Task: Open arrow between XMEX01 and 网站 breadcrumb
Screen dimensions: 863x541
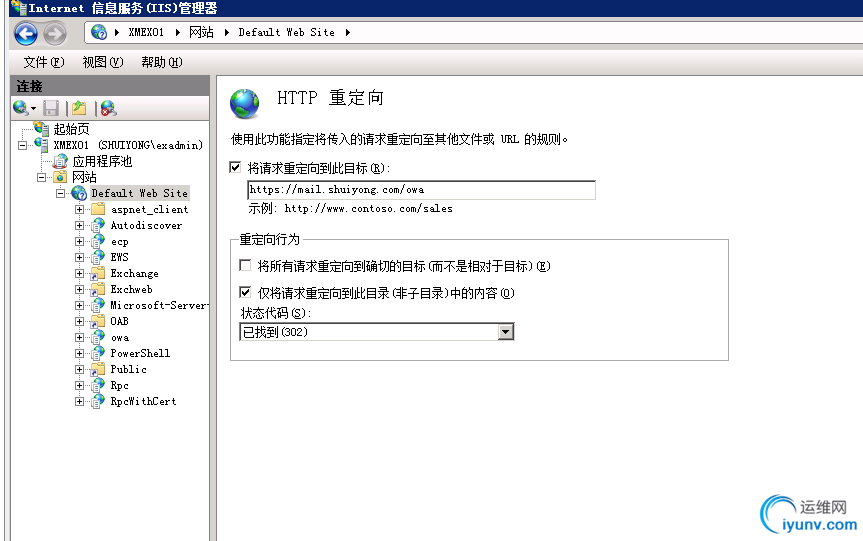Action: [177, 32]
